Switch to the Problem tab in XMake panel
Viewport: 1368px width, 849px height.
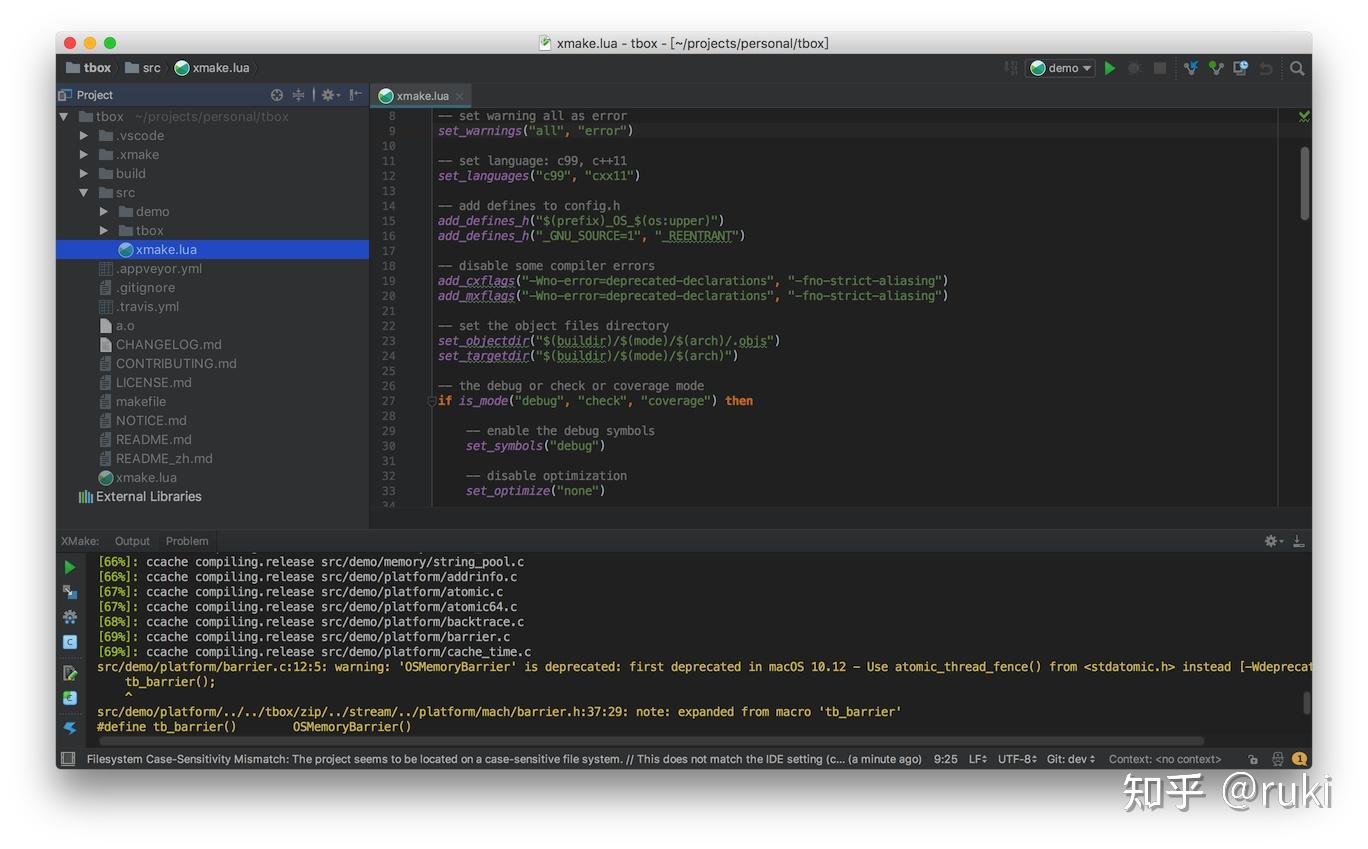coord(187,541)
